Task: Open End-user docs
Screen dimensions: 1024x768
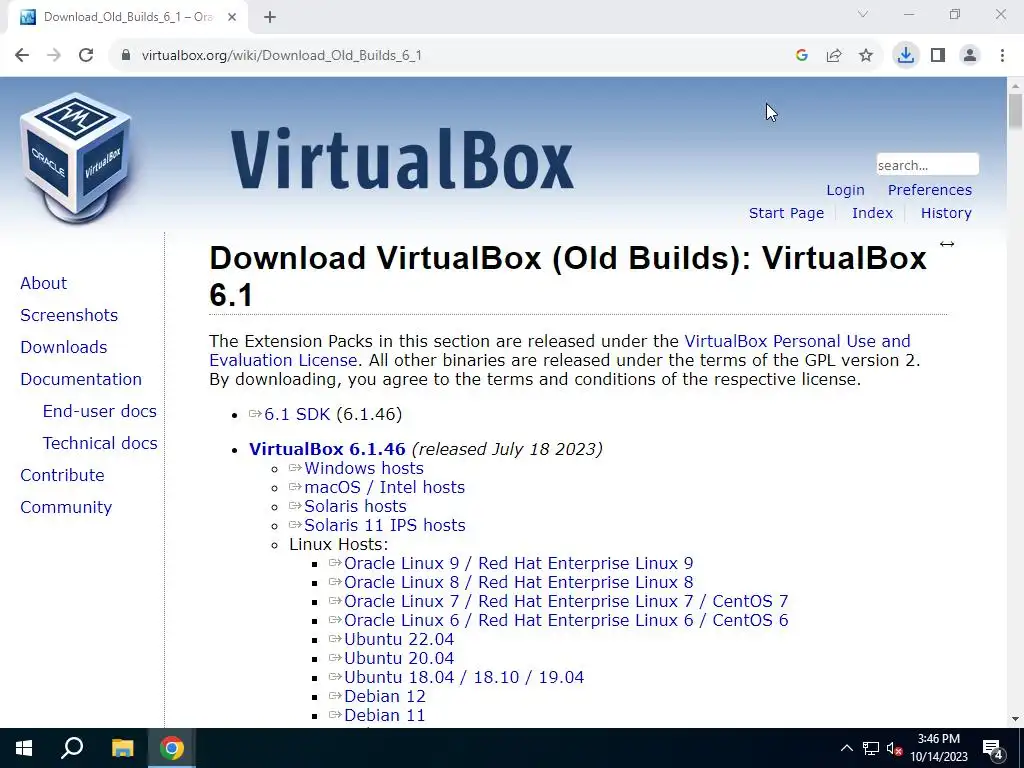Action: pos(99,411)
